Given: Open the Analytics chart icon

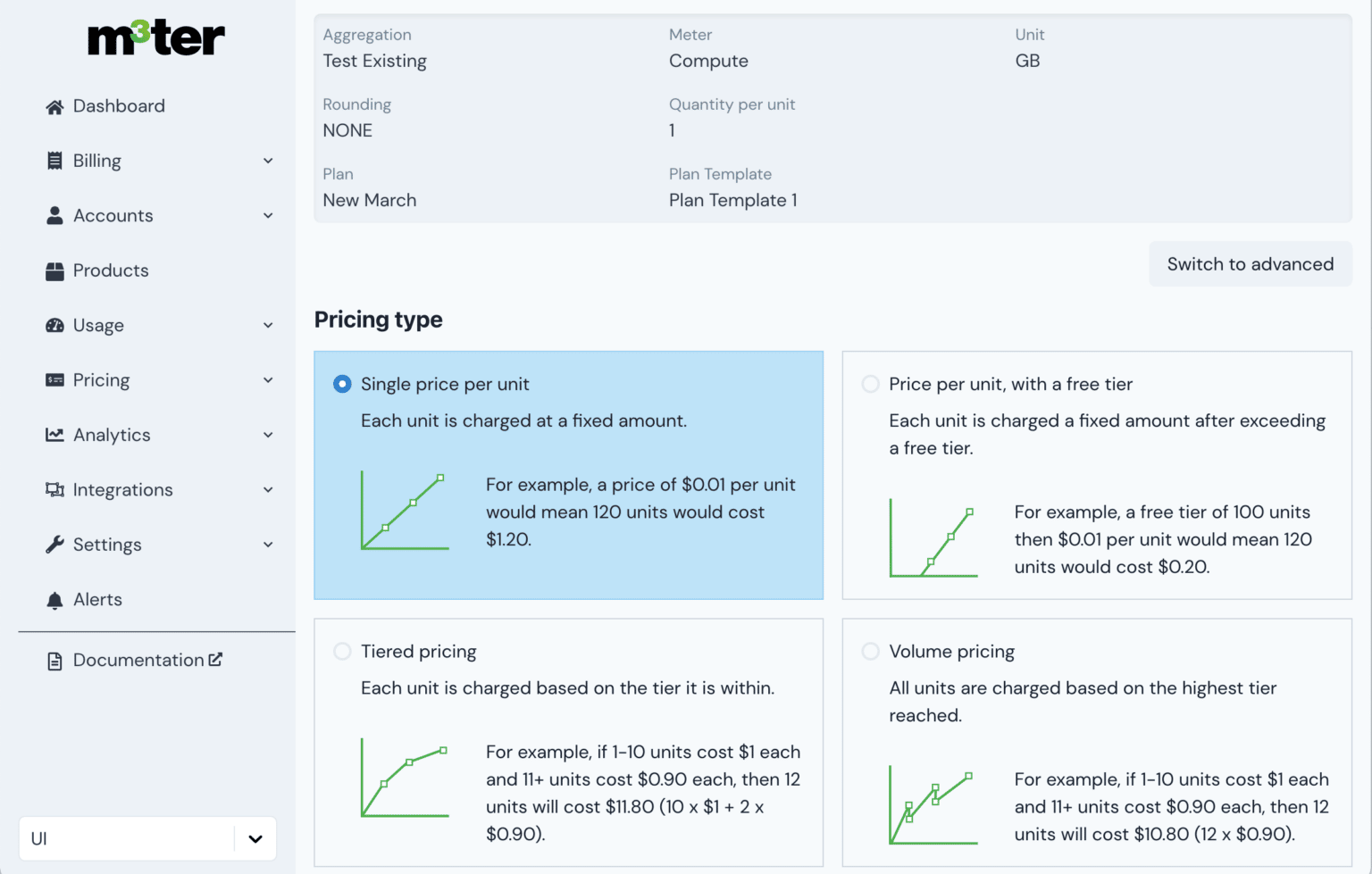Looking at the screenshot, I should click(55, 435).
